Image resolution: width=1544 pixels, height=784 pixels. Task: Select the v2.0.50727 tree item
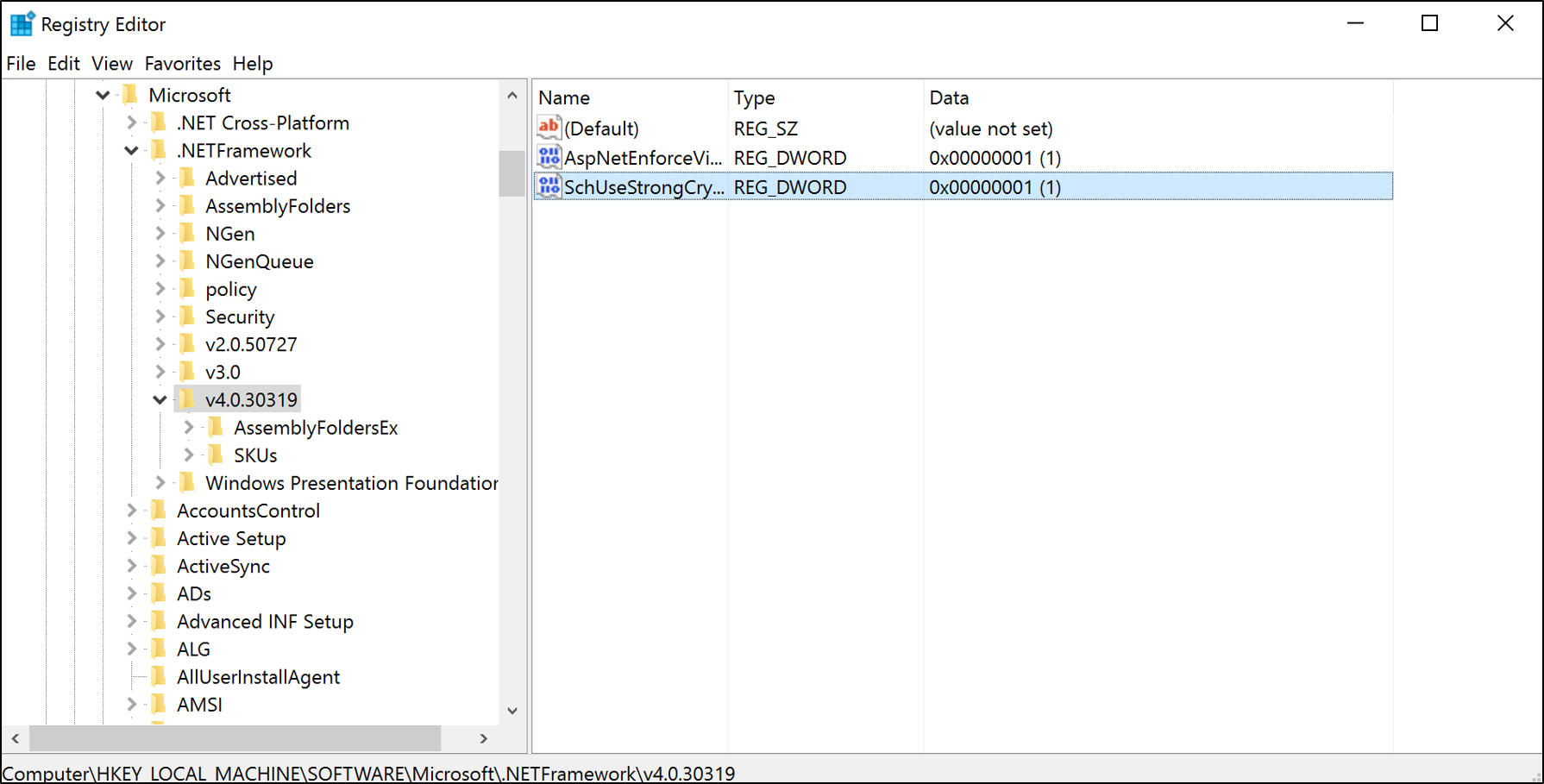click(x=251, y=343)
